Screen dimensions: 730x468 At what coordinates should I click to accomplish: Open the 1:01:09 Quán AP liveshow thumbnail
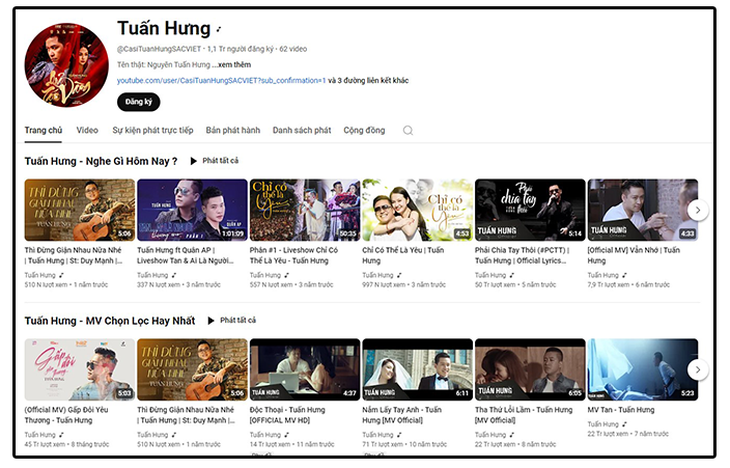[192, 210]
